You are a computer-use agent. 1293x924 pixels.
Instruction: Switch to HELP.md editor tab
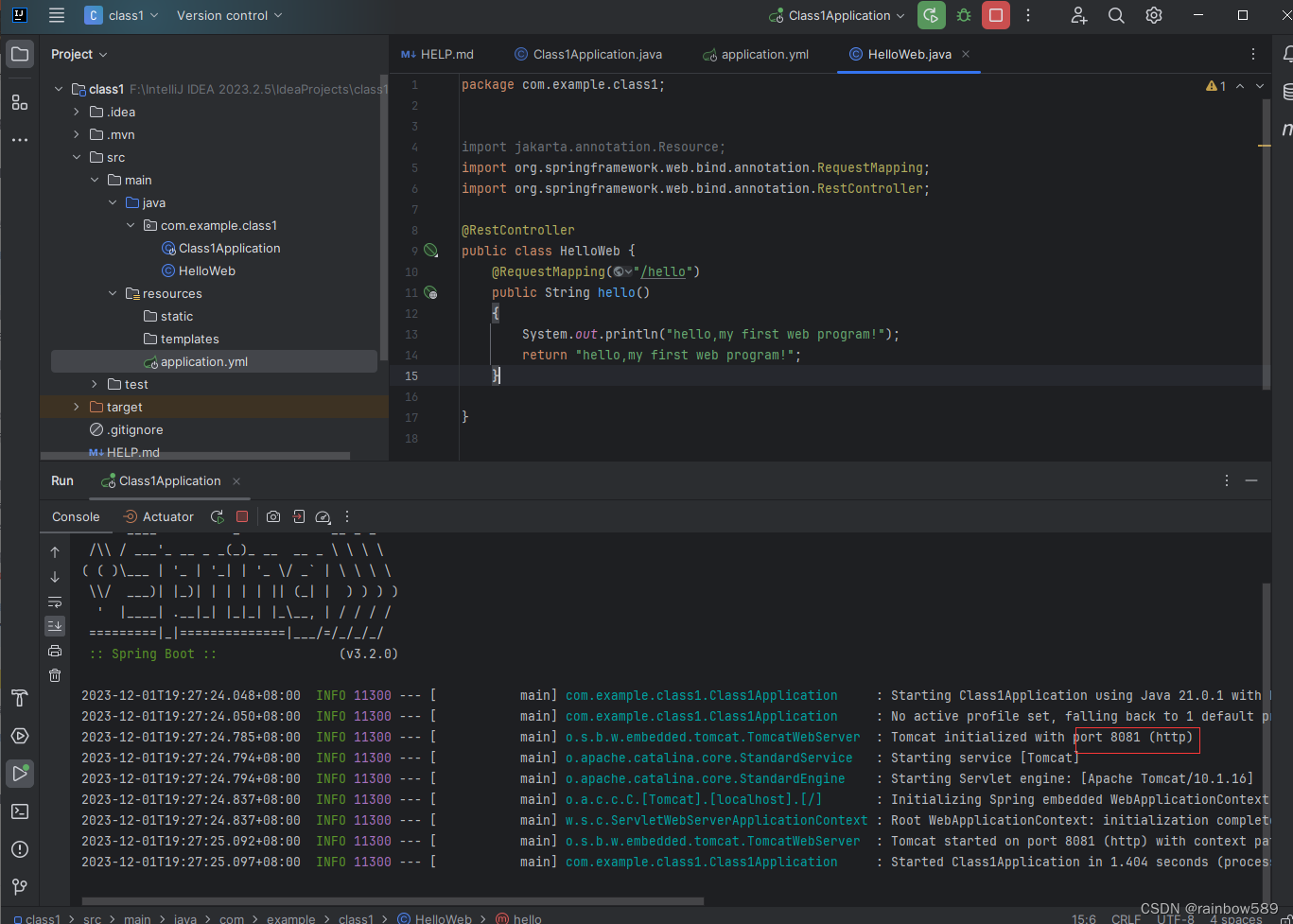click(x=437, y=54)
